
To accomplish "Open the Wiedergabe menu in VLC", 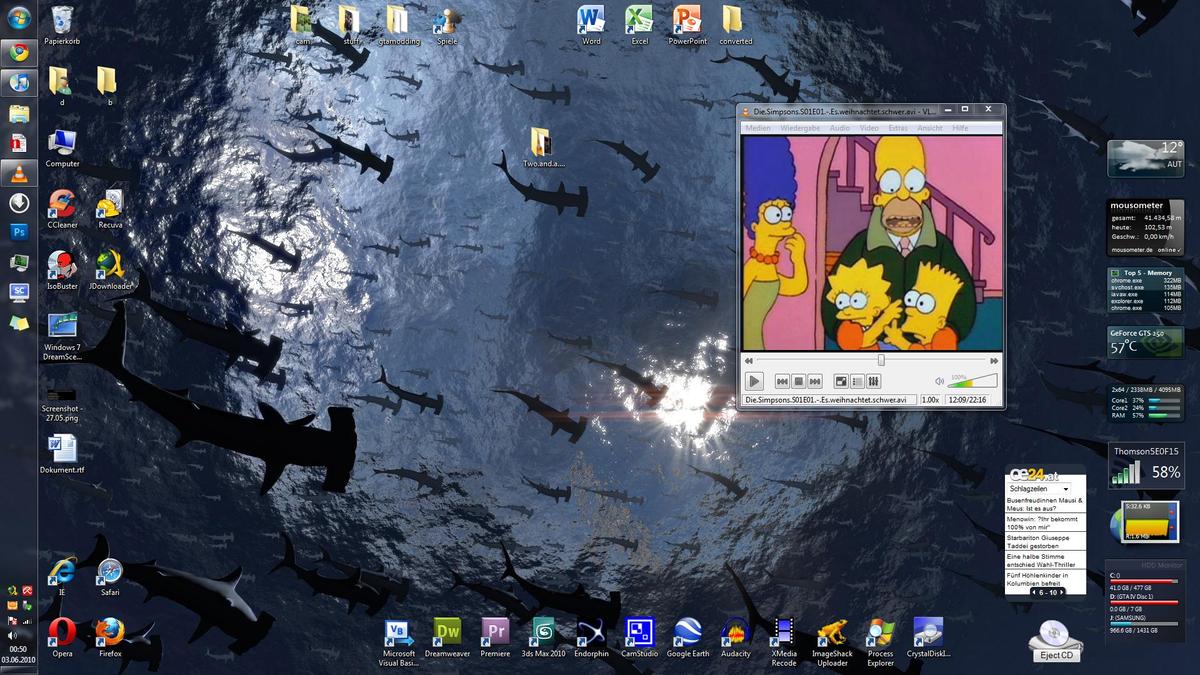I will coord(800,128).
